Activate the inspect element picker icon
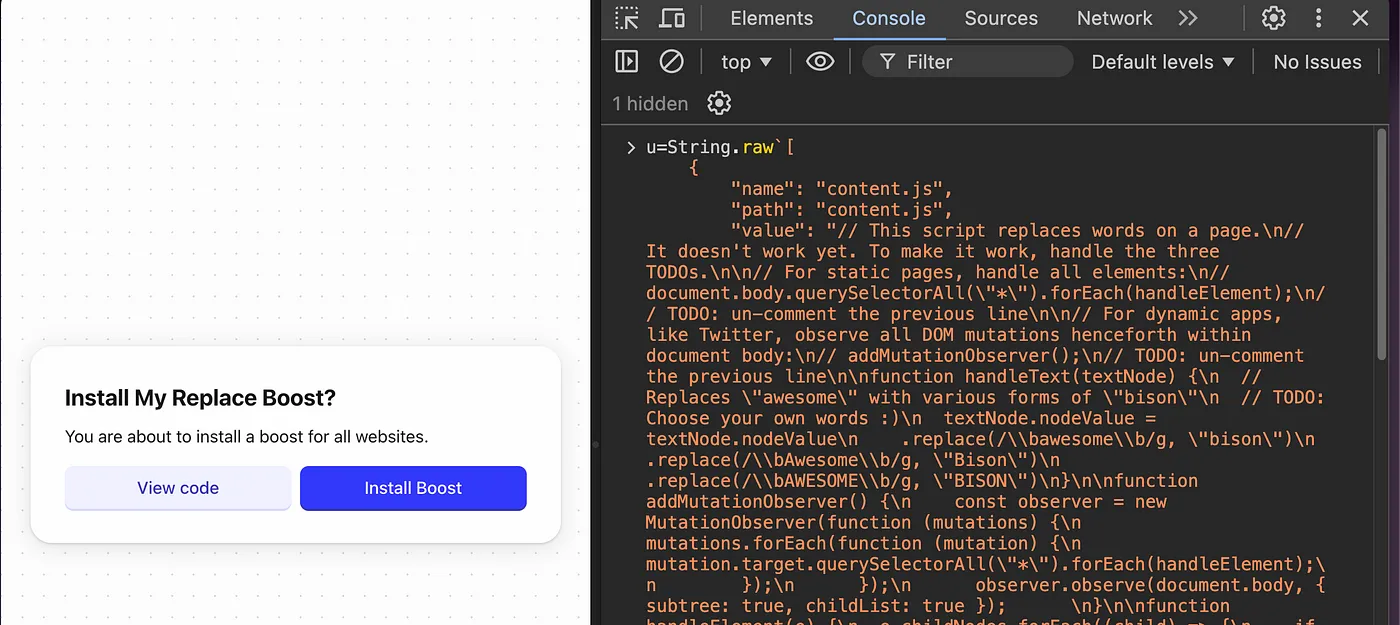Image resolution: width=1400 pixels, height=625 pixels. click(x=627, y=18)
